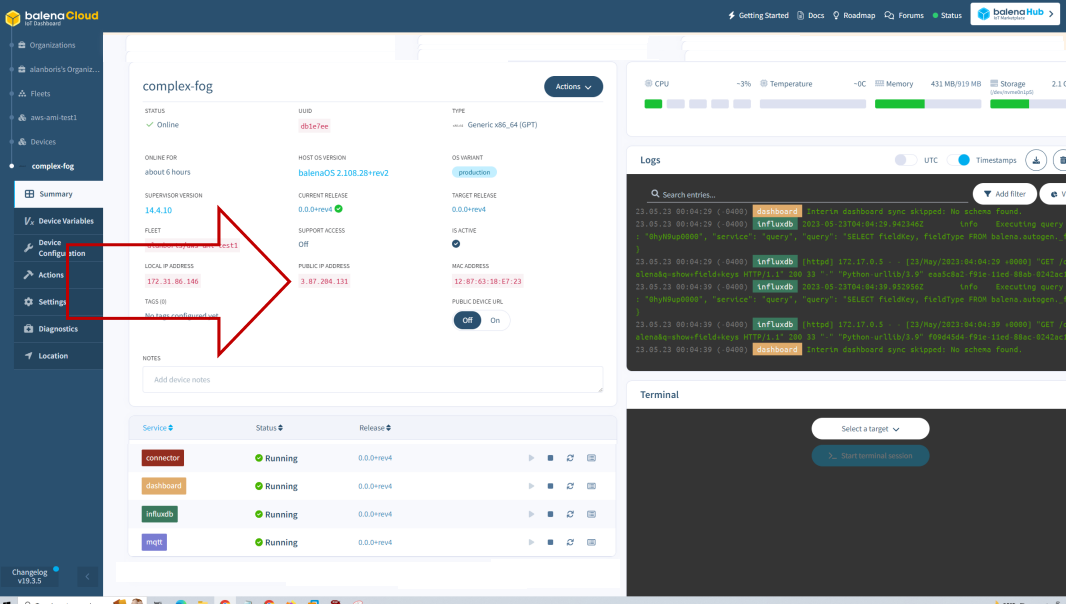Click the Add filter button in Logs
The width and height of the screenshot is (1066, 604).
point(1003,194)
